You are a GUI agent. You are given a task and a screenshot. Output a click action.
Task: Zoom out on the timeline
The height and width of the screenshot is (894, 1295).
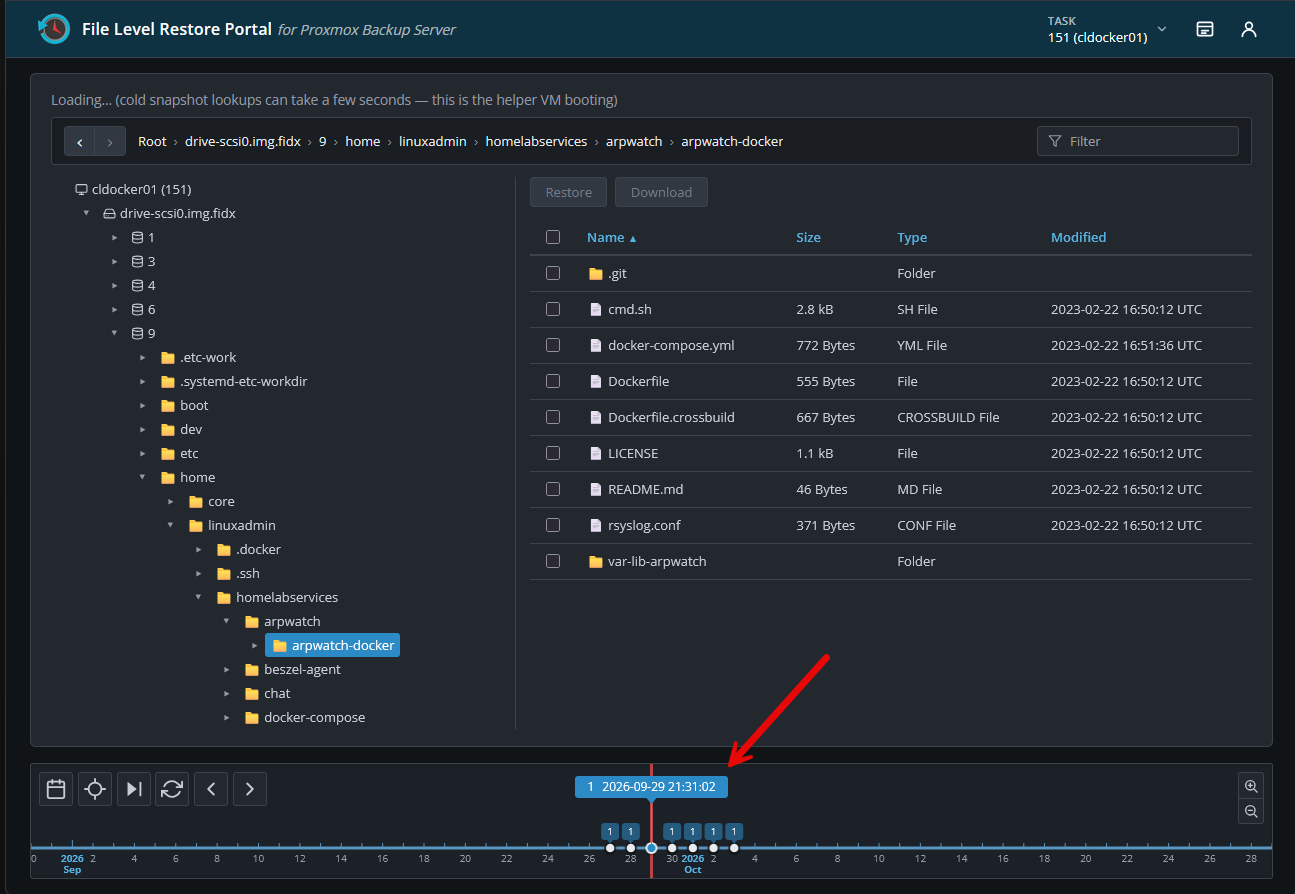click(x=1251, y=811)
